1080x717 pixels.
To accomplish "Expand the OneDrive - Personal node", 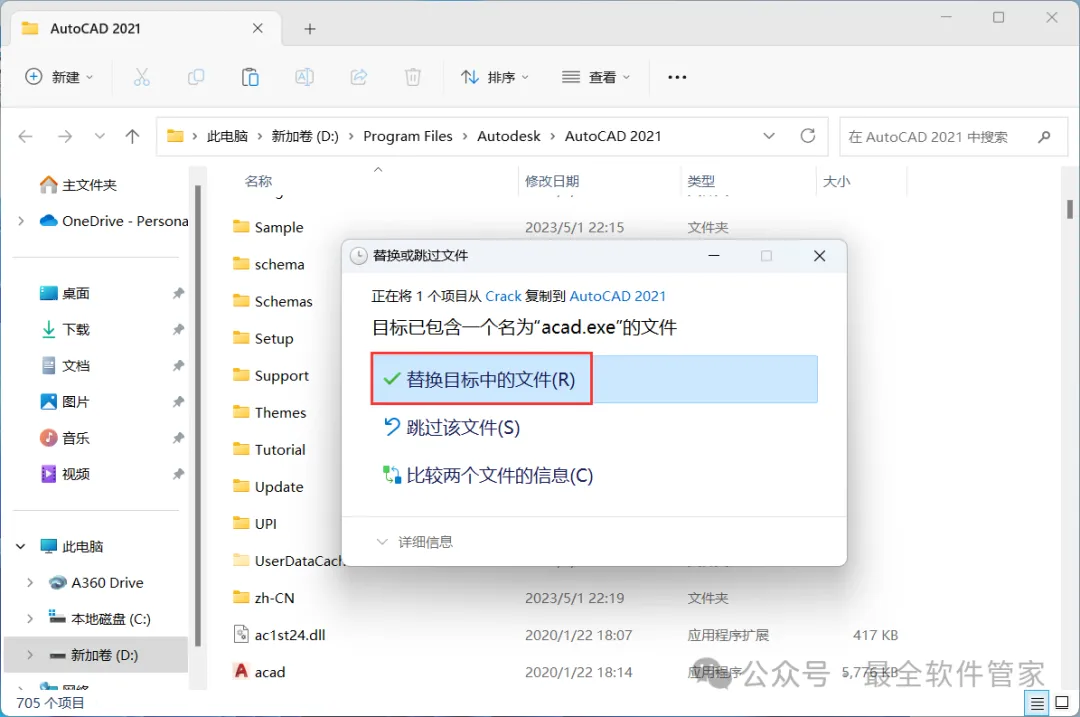I will pyautogui.click(x=21, y=221).
